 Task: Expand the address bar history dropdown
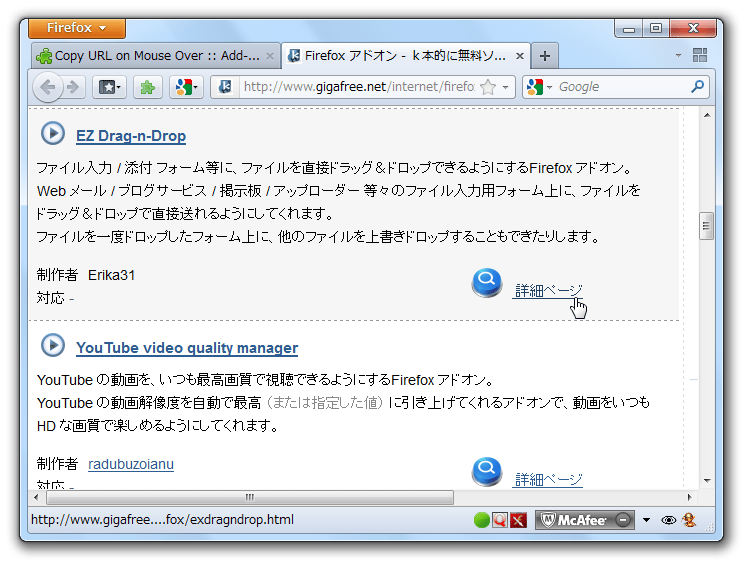pos(505,87)
